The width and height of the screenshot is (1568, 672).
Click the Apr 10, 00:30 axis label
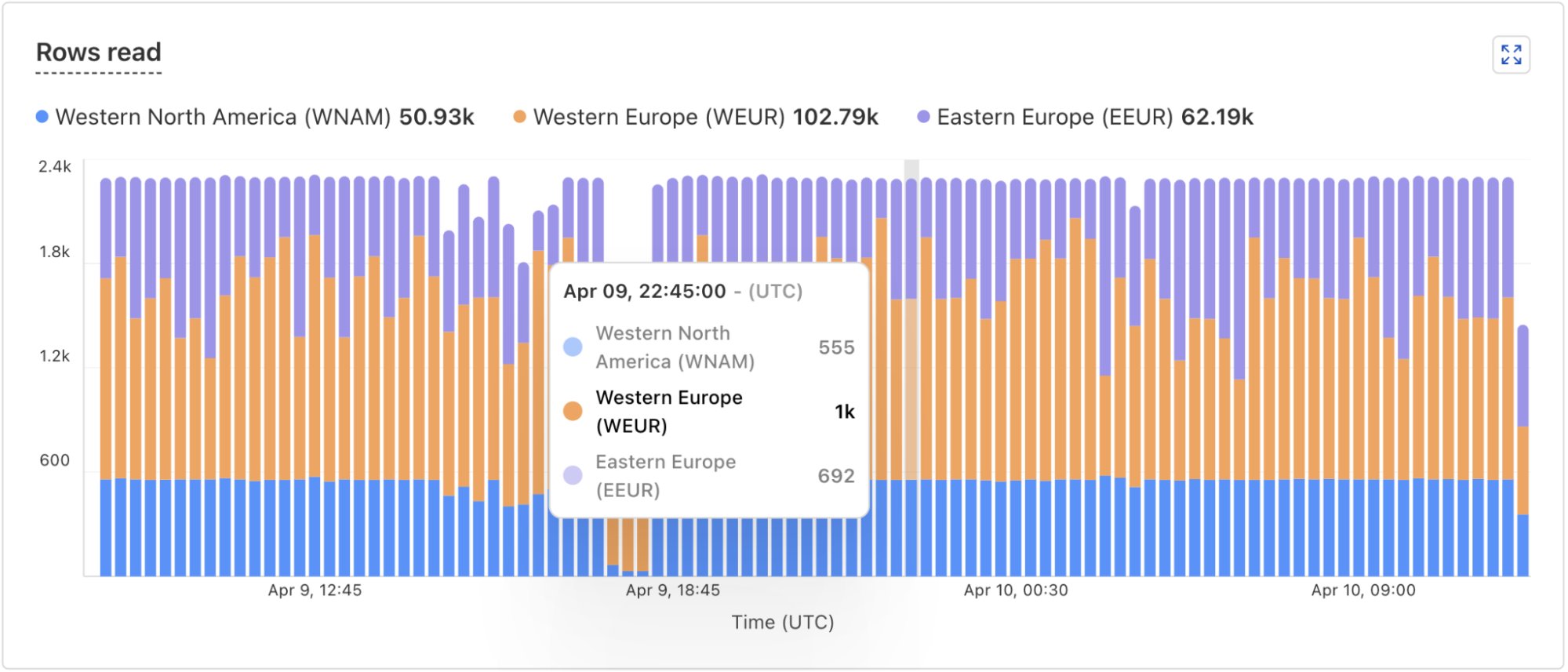pos(1016,590)
